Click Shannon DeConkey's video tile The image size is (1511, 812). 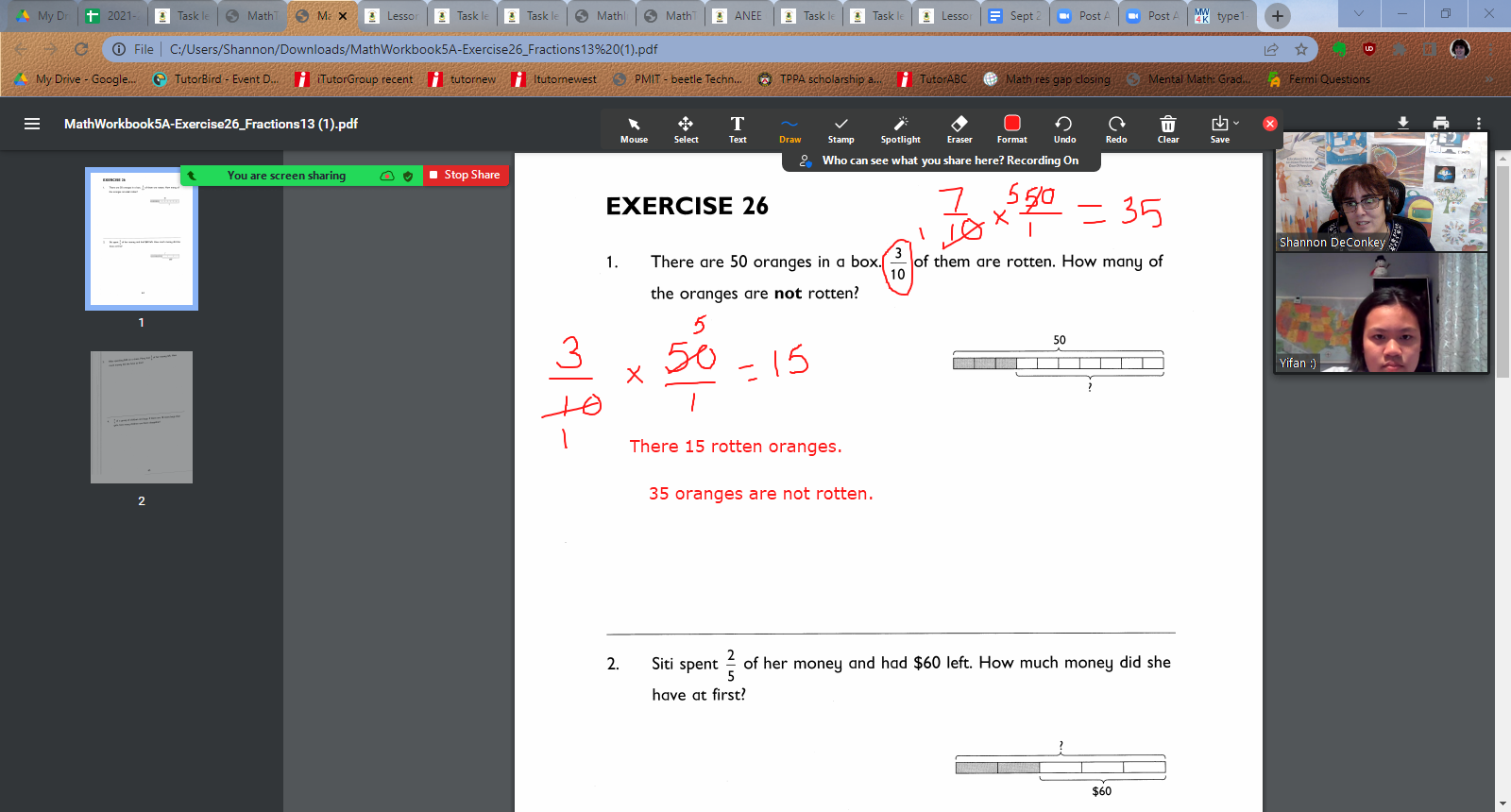pyautogui.click(x=1381, y=192)
